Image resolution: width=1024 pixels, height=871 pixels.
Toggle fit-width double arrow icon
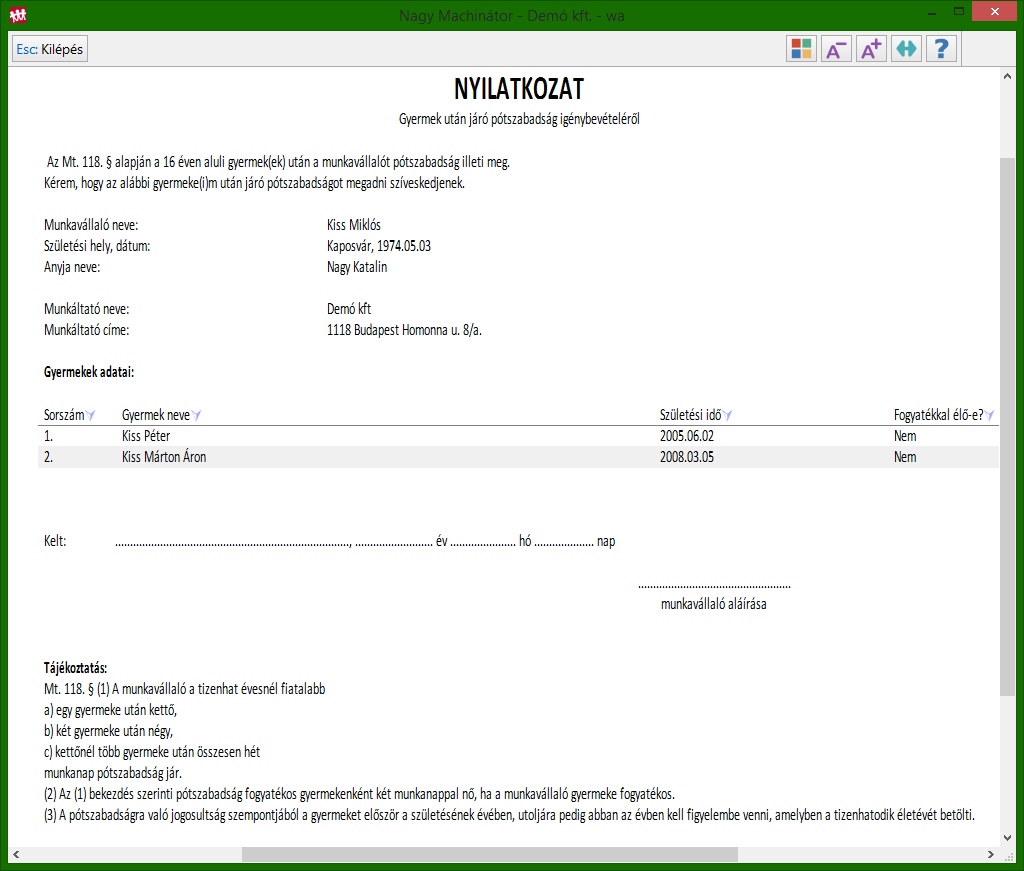tap(906, 49)
